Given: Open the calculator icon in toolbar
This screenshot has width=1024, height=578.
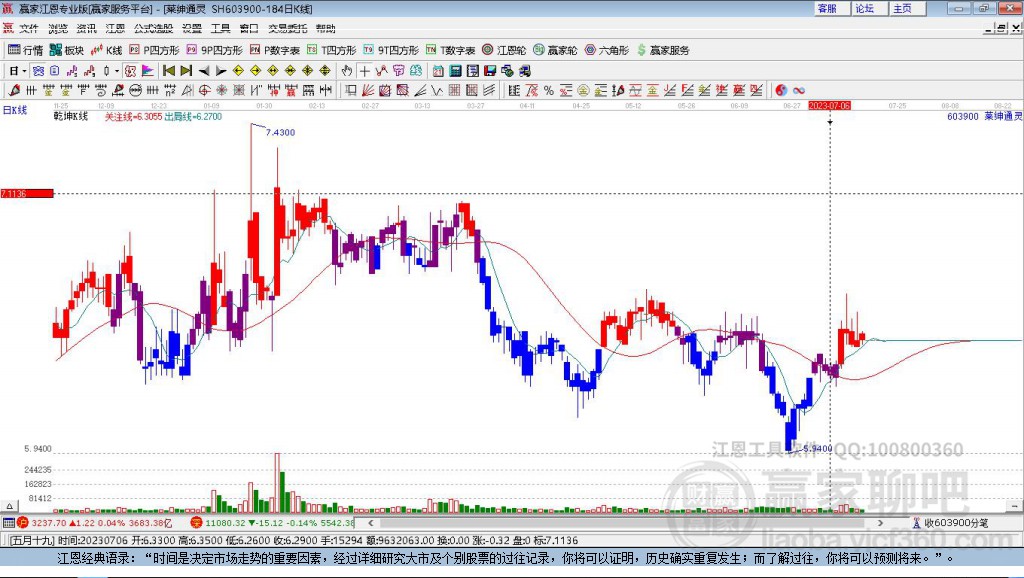Looking at the screenshot, I should pos(456,71).
